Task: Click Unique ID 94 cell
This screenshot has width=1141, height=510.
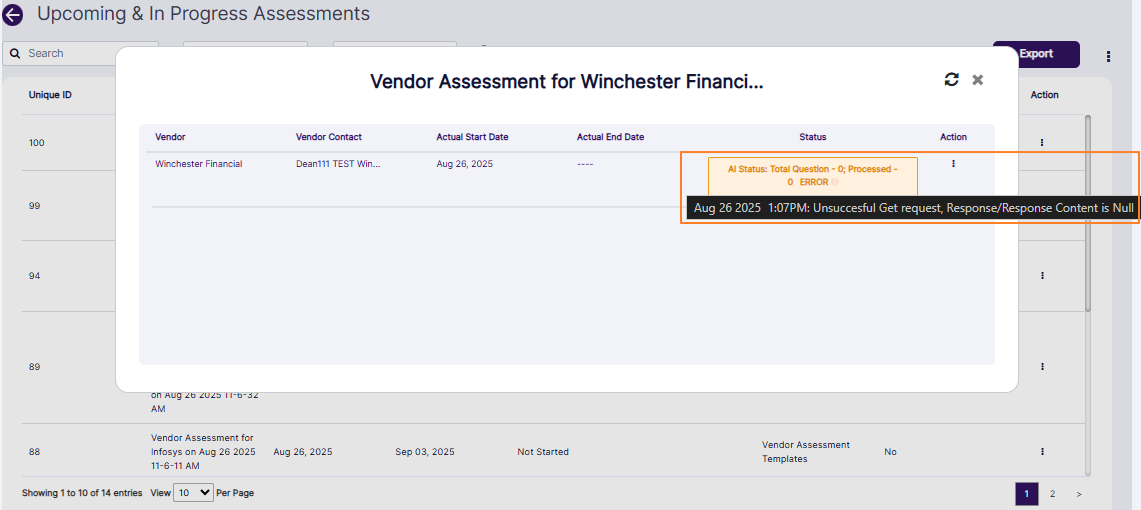Action: (34, 276)
